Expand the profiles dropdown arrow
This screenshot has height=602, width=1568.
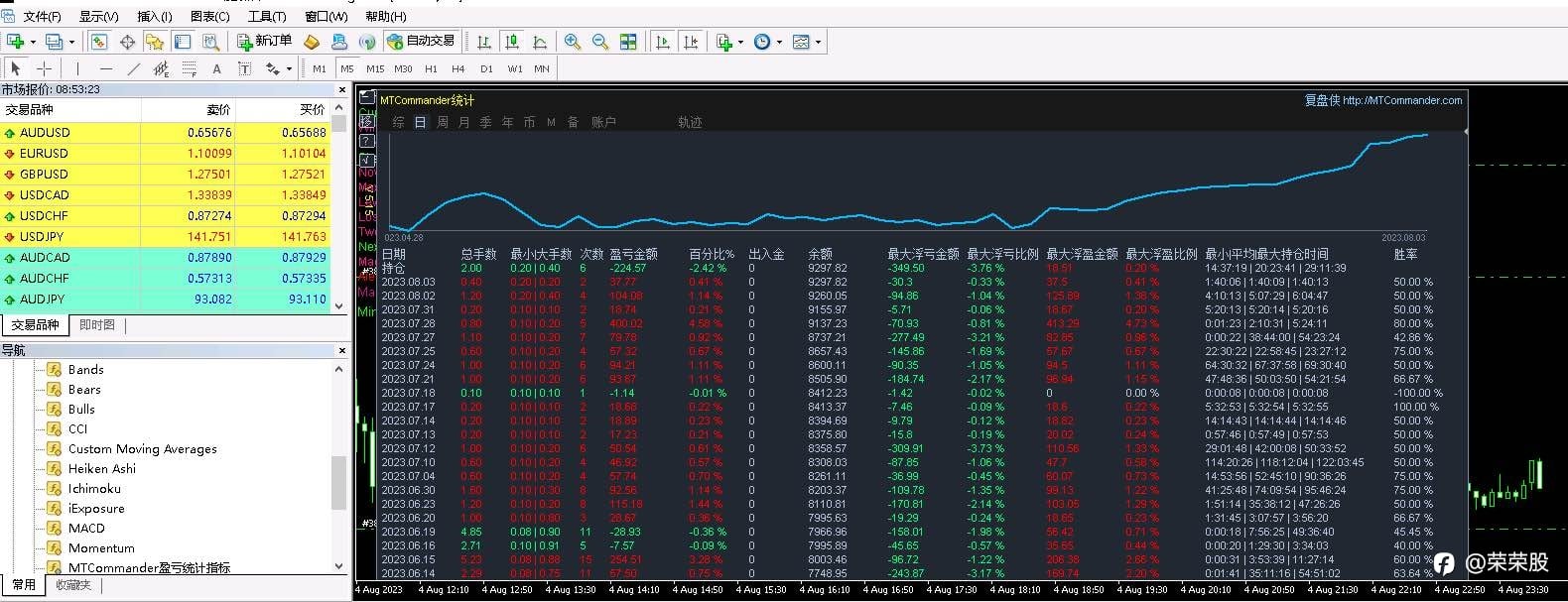71,42
